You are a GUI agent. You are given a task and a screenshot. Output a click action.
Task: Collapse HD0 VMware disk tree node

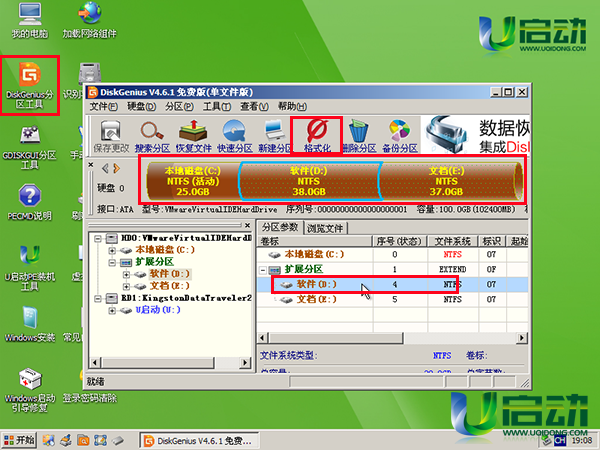(x=98, y=238)
